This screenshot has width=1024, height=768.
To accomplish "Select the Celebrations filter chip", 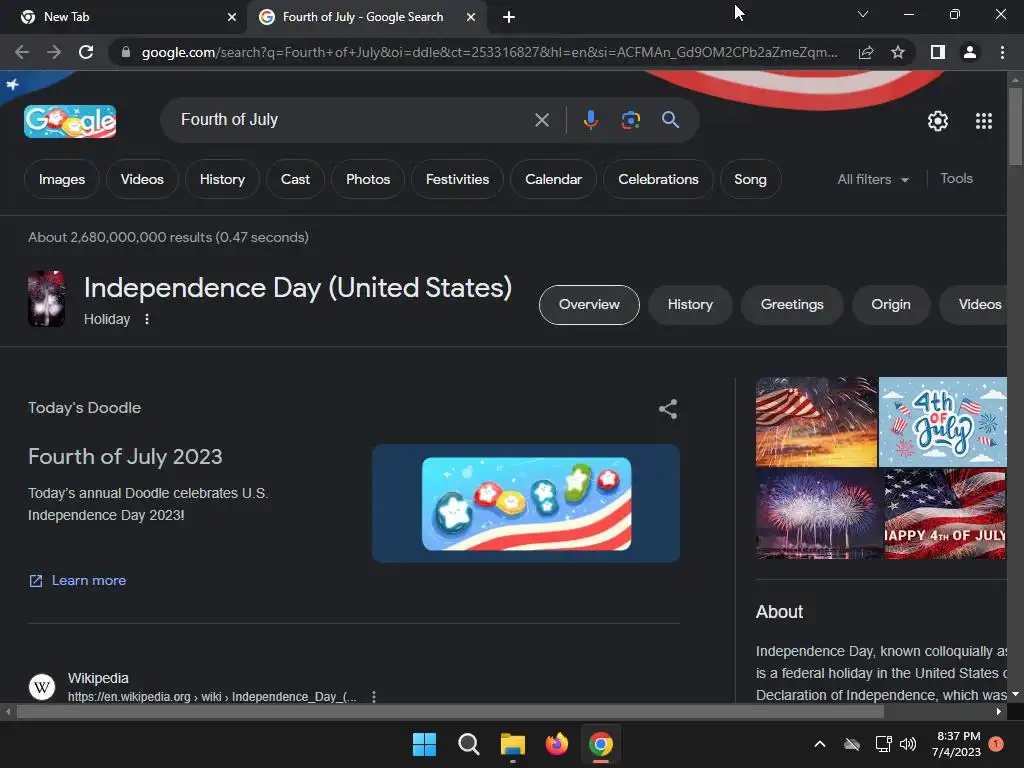I will [x=658, y=179].
